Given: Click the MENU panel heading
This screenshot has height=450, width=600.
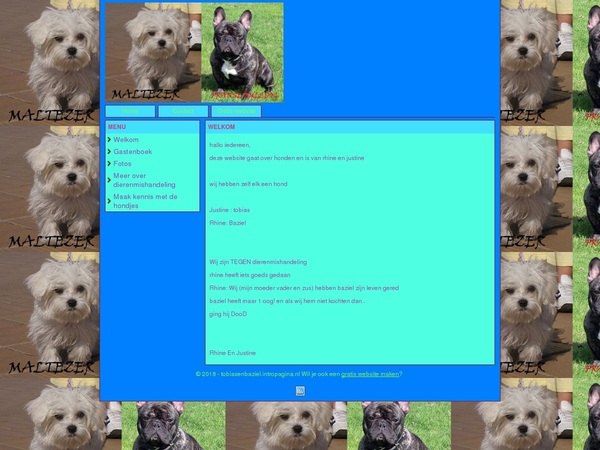Looking at the screenshot, I should [x=117, y=127].
